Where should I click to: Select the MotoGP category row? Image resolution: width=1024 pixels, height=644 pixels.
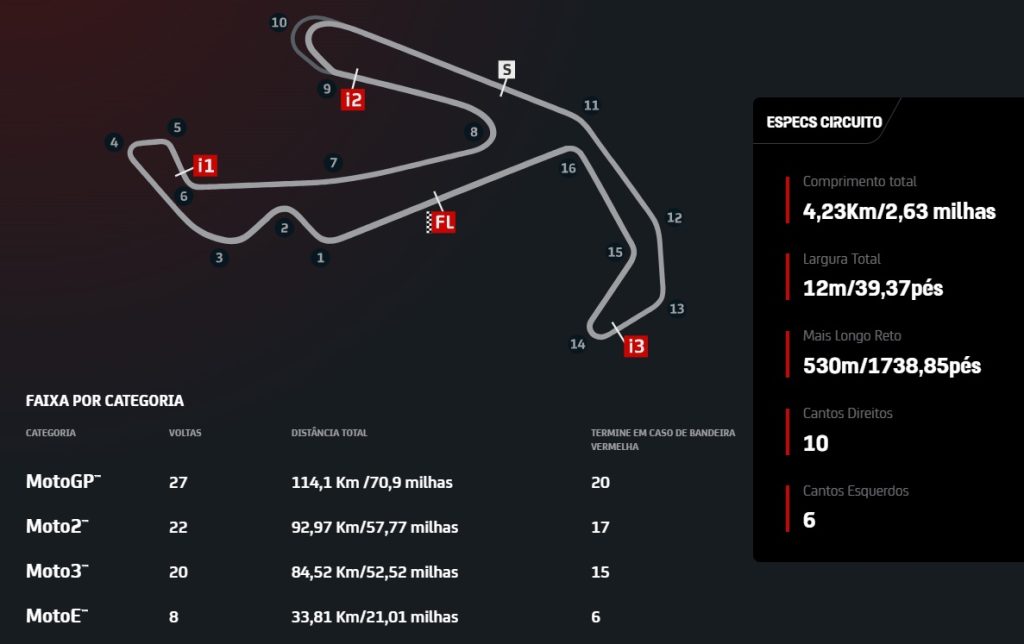(382, 482)
